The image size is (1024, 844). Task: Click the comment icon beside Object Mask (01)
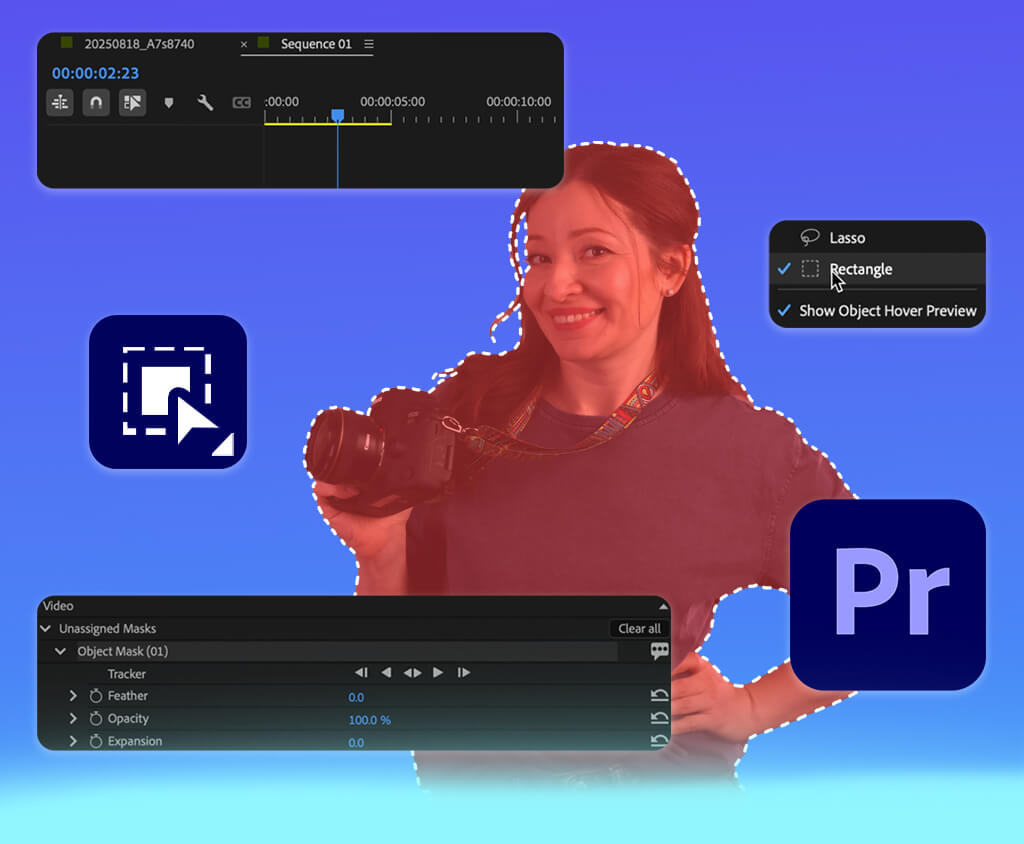pyautogui.click(x=660, y=651)
